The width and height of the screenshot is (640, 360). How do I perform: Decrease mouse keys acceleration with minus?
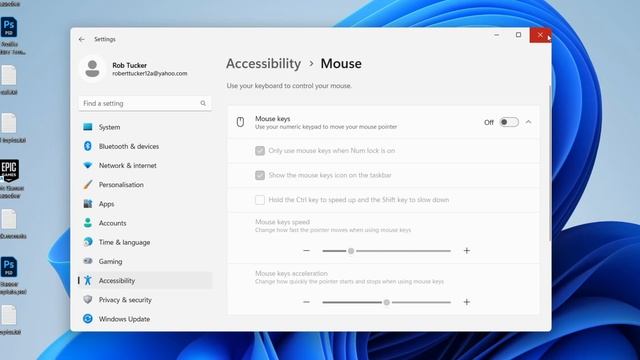click(x=307, y=302)
